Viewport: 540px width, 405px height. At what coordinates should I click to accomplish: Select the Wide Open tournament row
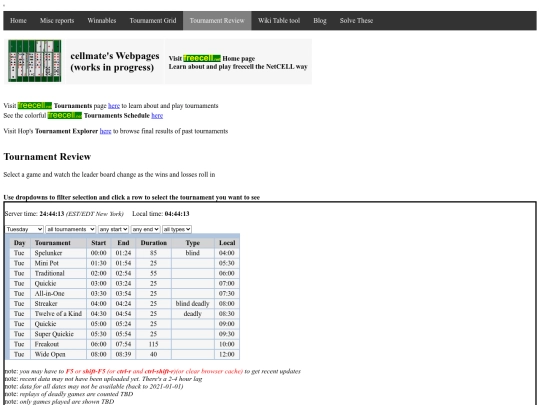coord(124,354)
